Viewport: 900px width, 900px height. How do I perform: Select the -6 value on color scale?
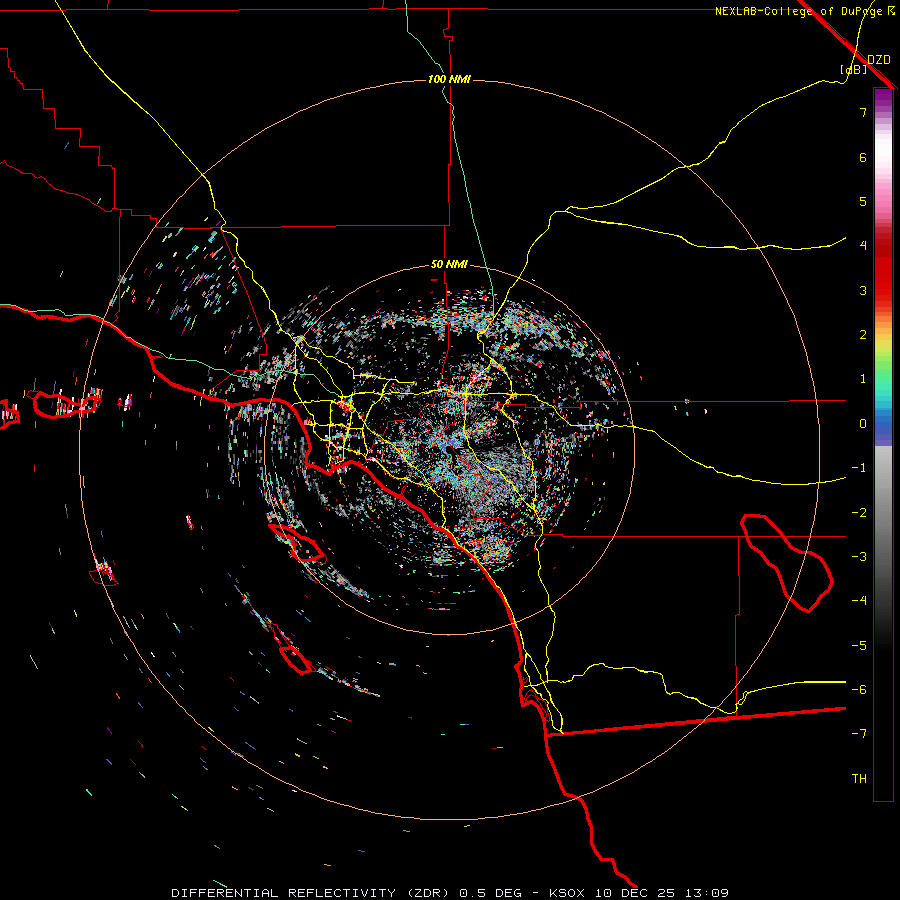[x=859, y=690]
